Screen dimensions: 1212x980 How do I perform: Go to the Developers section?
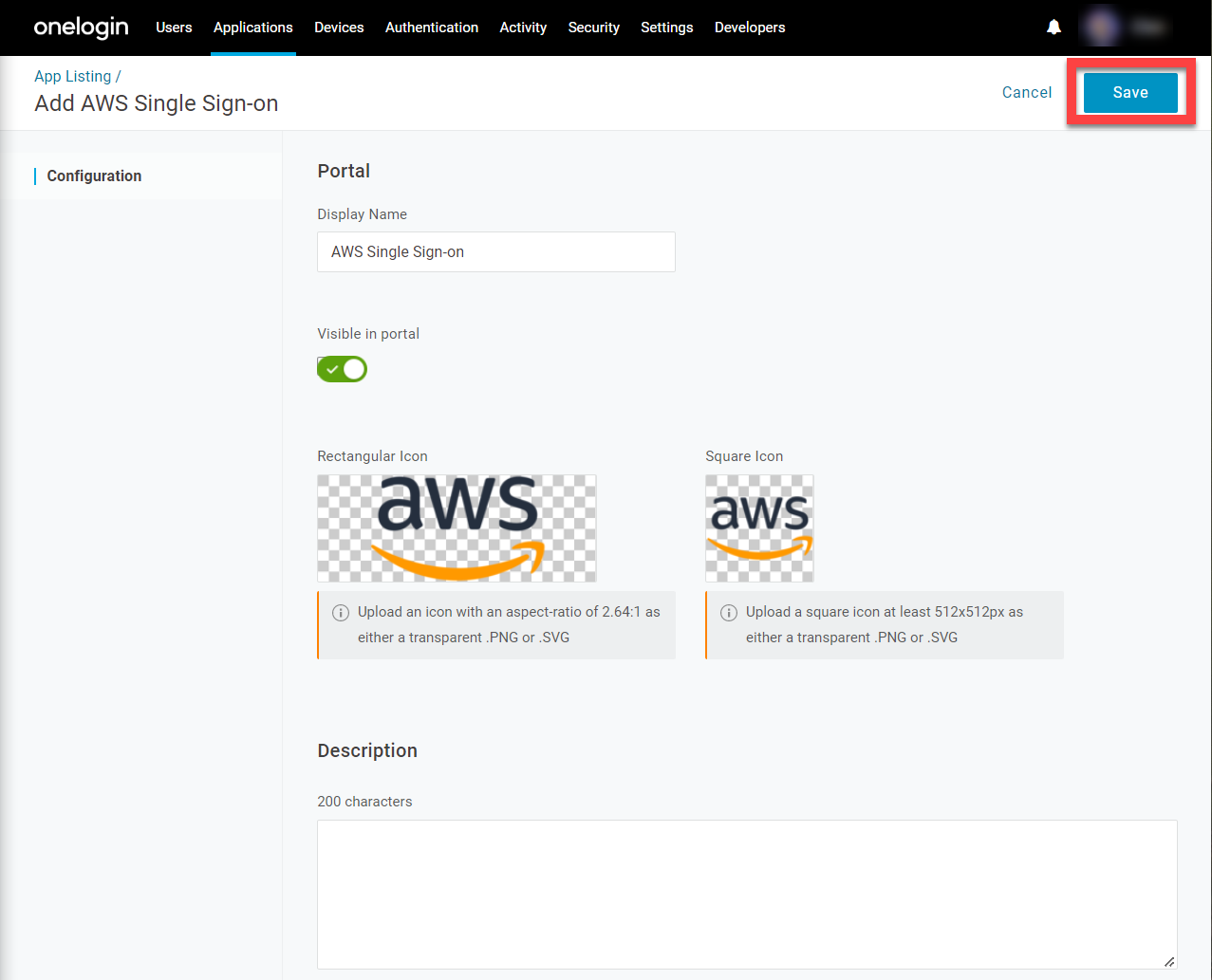[x=750, y=27]
